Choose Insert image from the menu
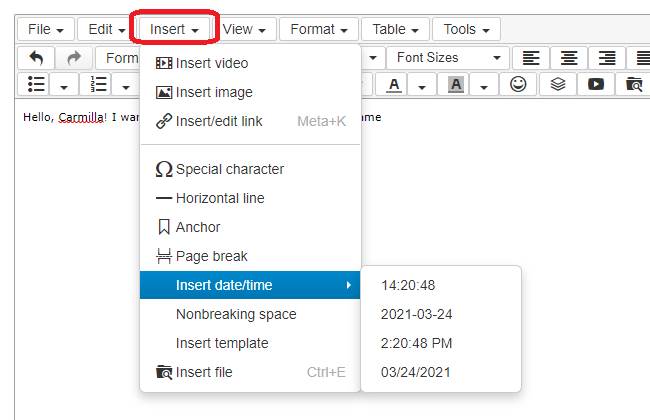 click(x=250, y=92)
